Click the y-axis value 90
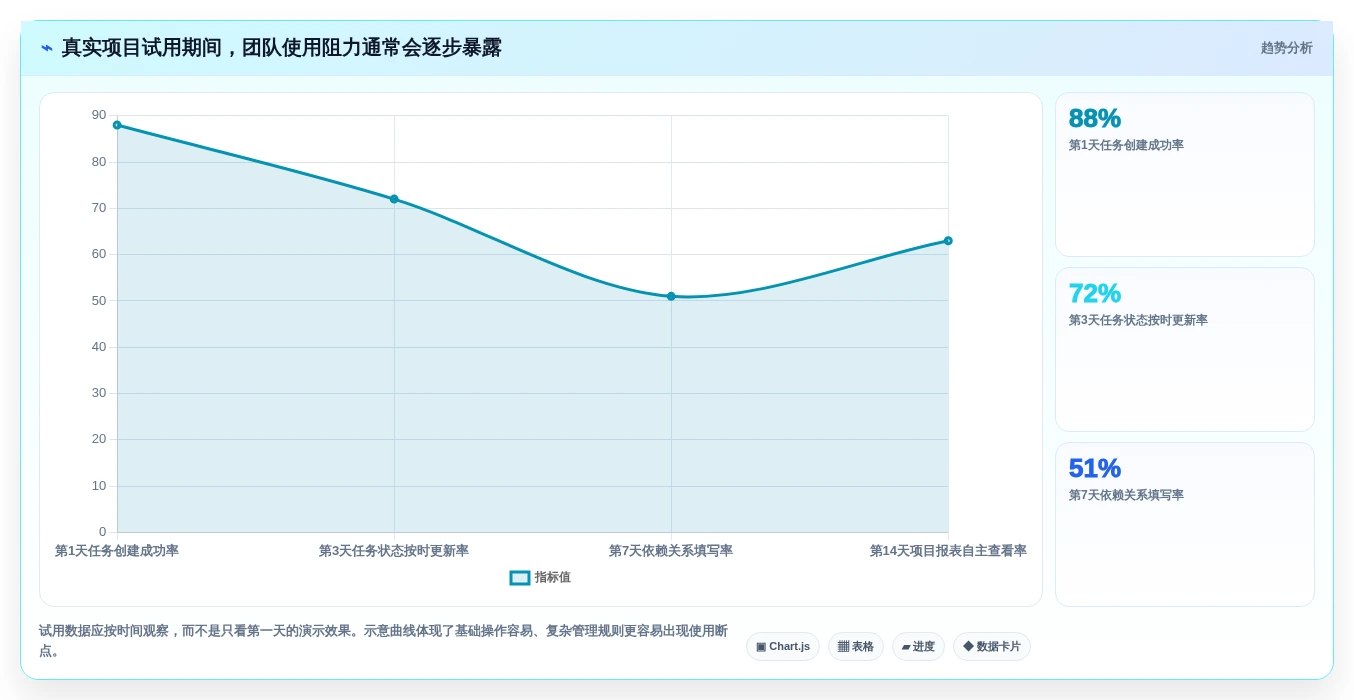 click(99, 115)
